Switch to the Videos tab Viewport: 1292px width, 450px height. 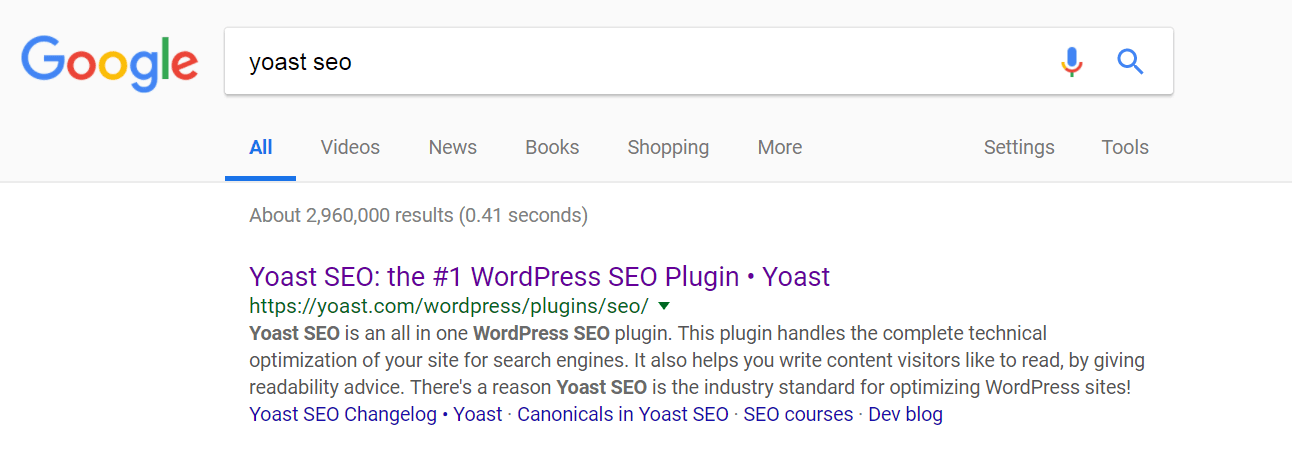pos(350,147)
